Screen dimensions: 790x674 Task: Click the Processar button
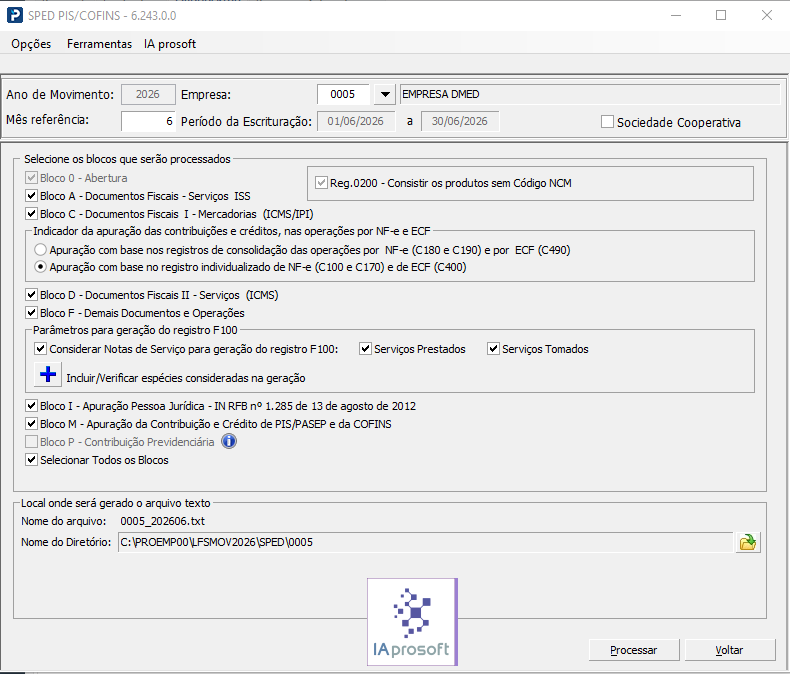click(634, 650)
